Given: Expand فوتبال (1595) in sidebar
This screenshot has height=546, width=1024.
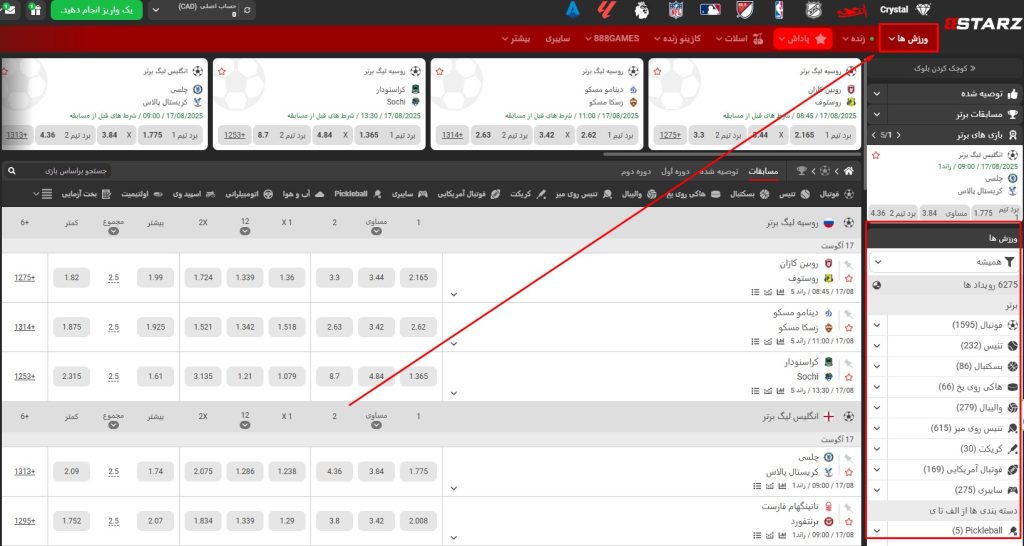Looking at the screenshot, I should coord(877,325).
